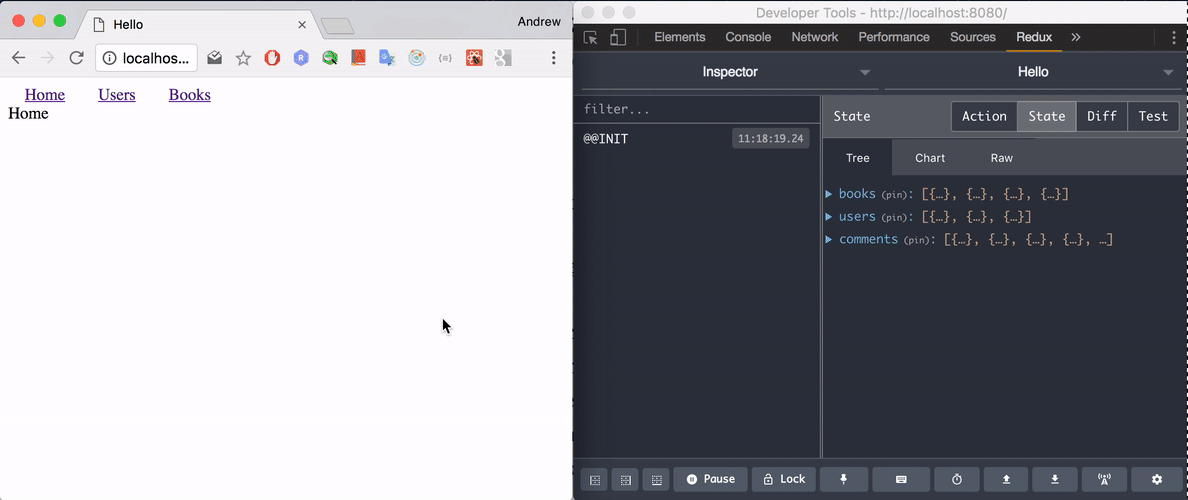Open the green magnifier extension icon

pos(330,58)
